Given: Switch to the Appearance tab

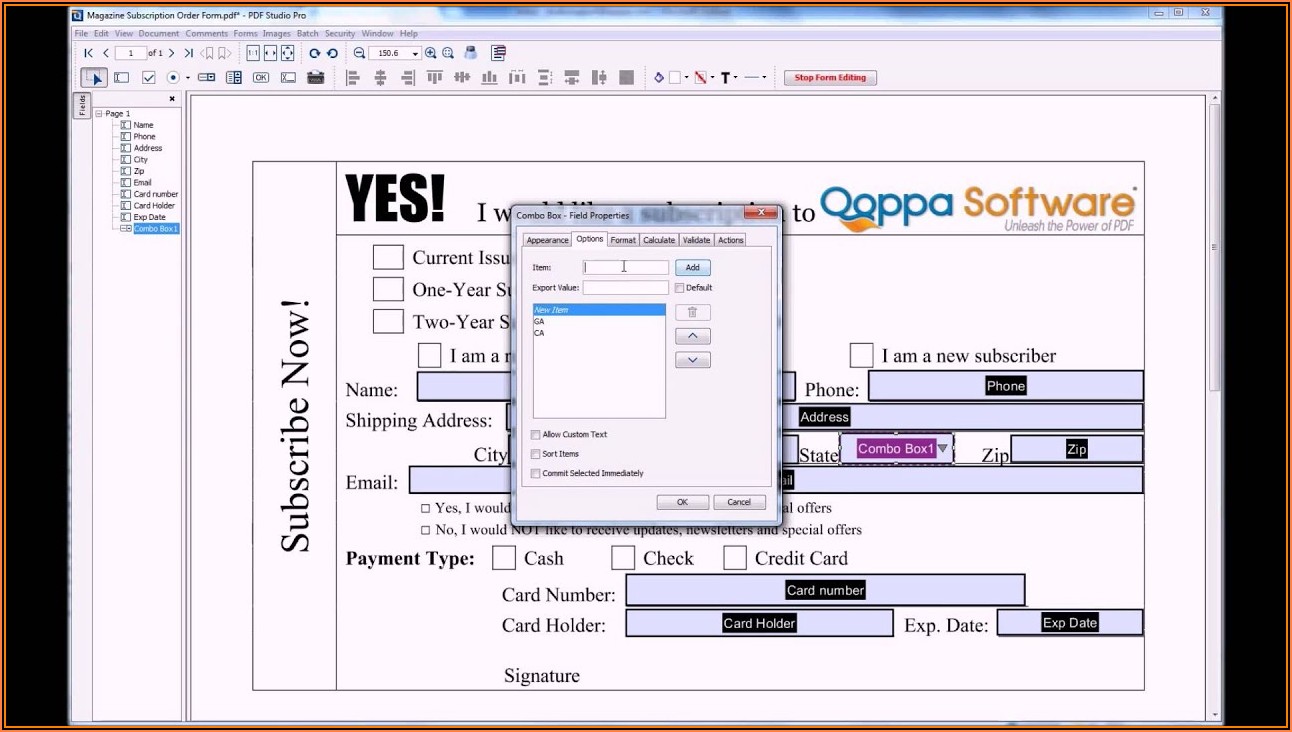Looking at the screenshot, I should 547,240.
